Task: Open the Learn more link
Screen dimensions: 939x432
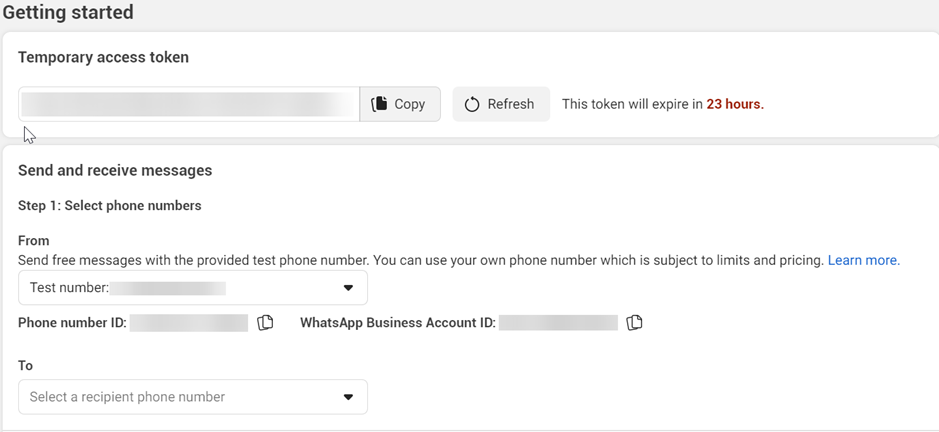Action: [863, 260]
